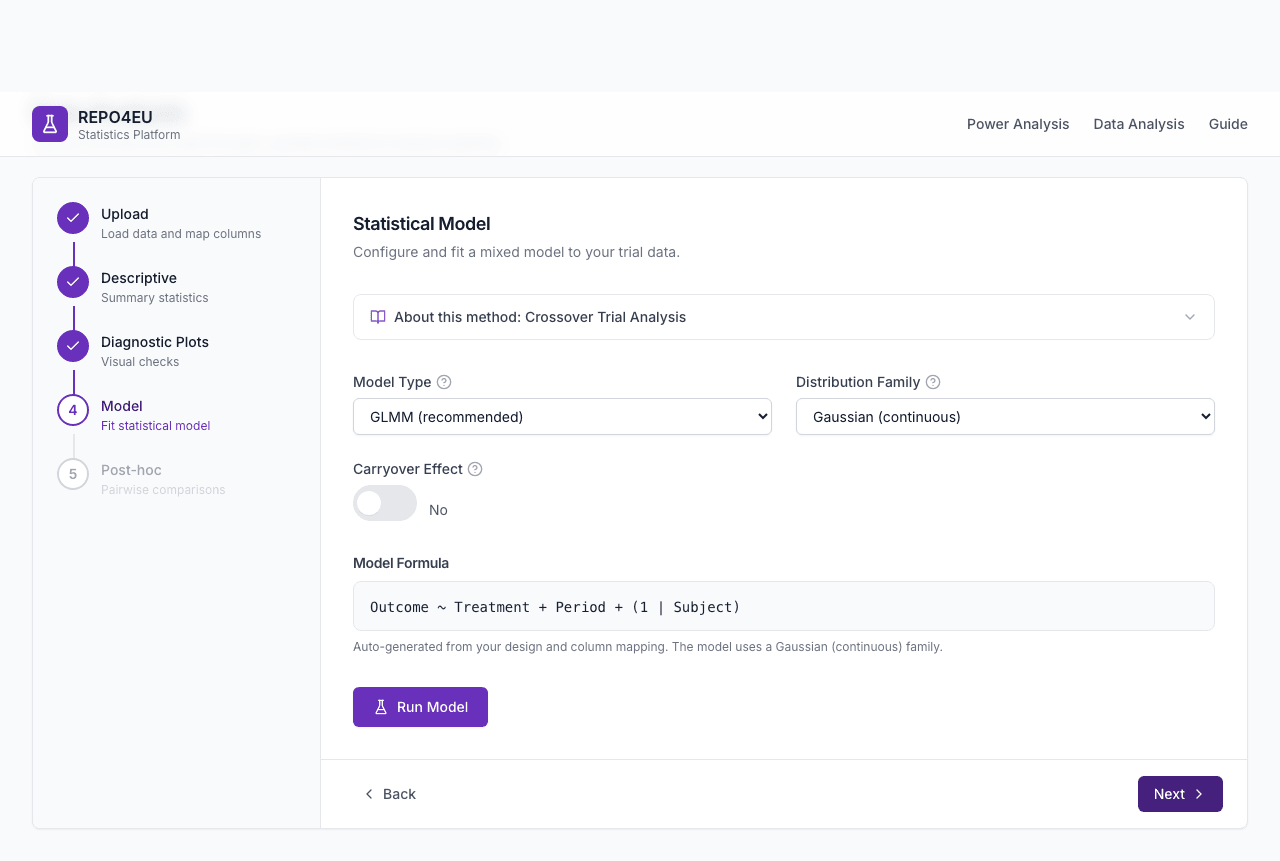1280x861 pixels.
Task: Open the Data Analysis menu
Action: (1139, 124)
